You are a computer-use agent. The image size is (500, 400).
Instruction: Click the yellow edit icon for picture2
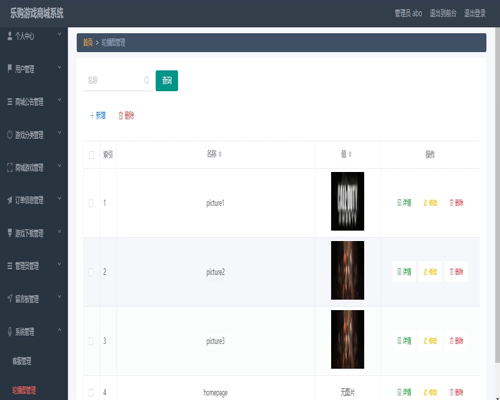tap(425, 272)
